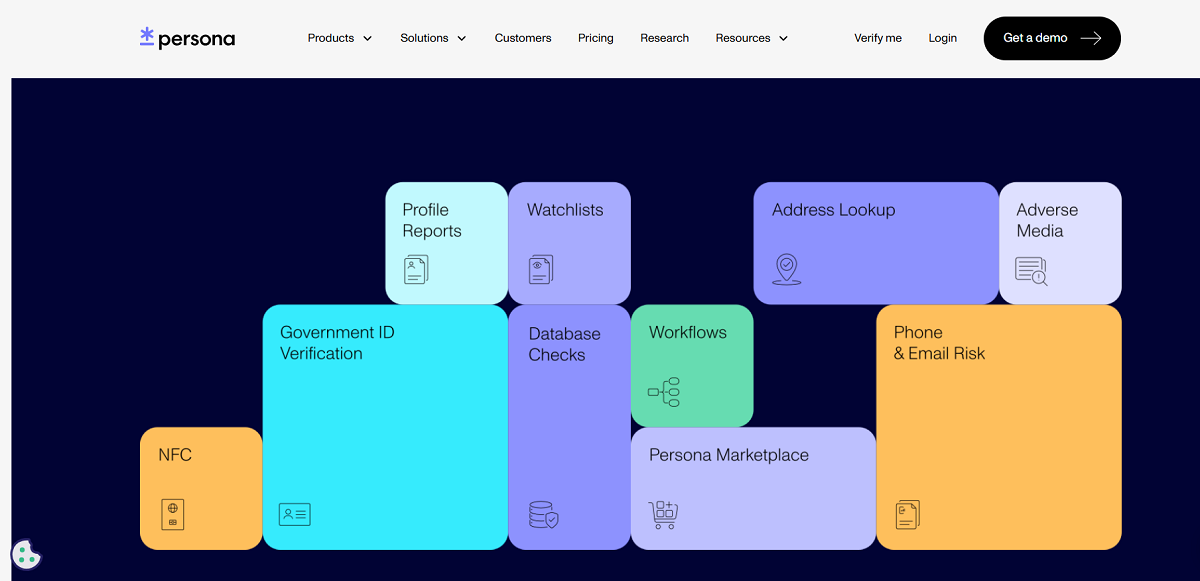Go to the Pricing page
Screen dimensions: 1200x581
(x=596, y=38)
